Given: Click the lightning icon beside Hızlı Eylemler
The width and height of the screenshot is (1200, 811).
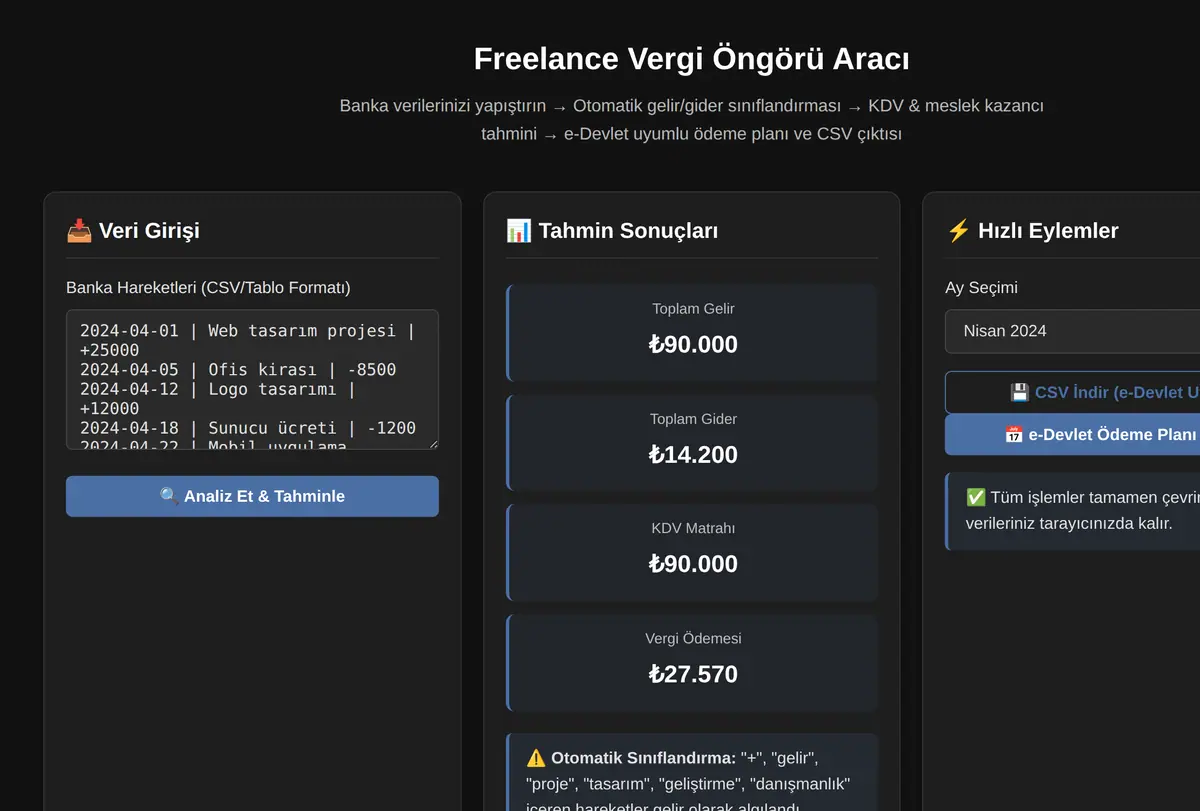Looking at the screenshot, I should click(958, 231).
